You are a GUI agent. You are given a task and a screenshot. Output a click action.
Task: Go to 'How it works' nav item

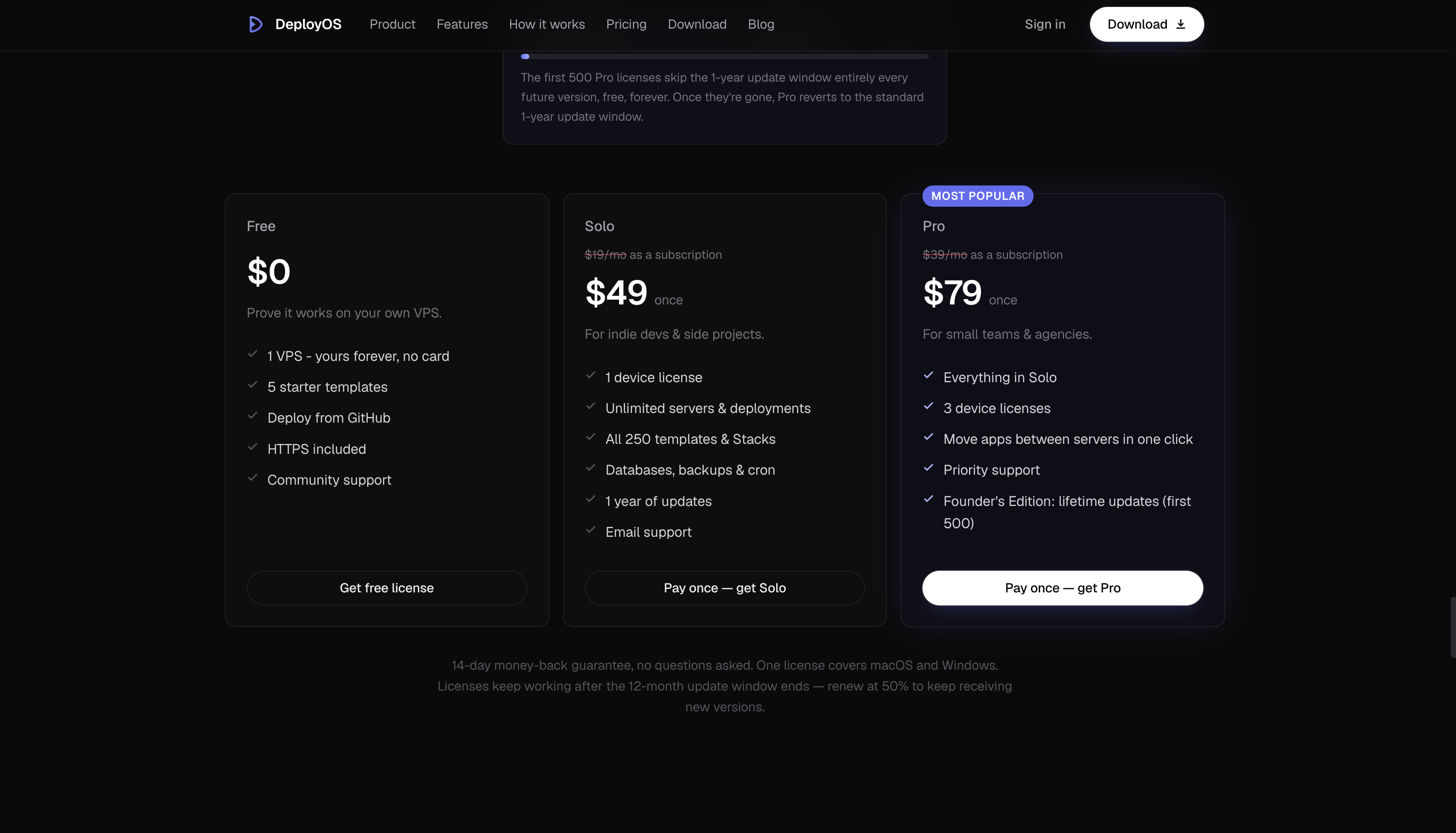click(547, 24)
